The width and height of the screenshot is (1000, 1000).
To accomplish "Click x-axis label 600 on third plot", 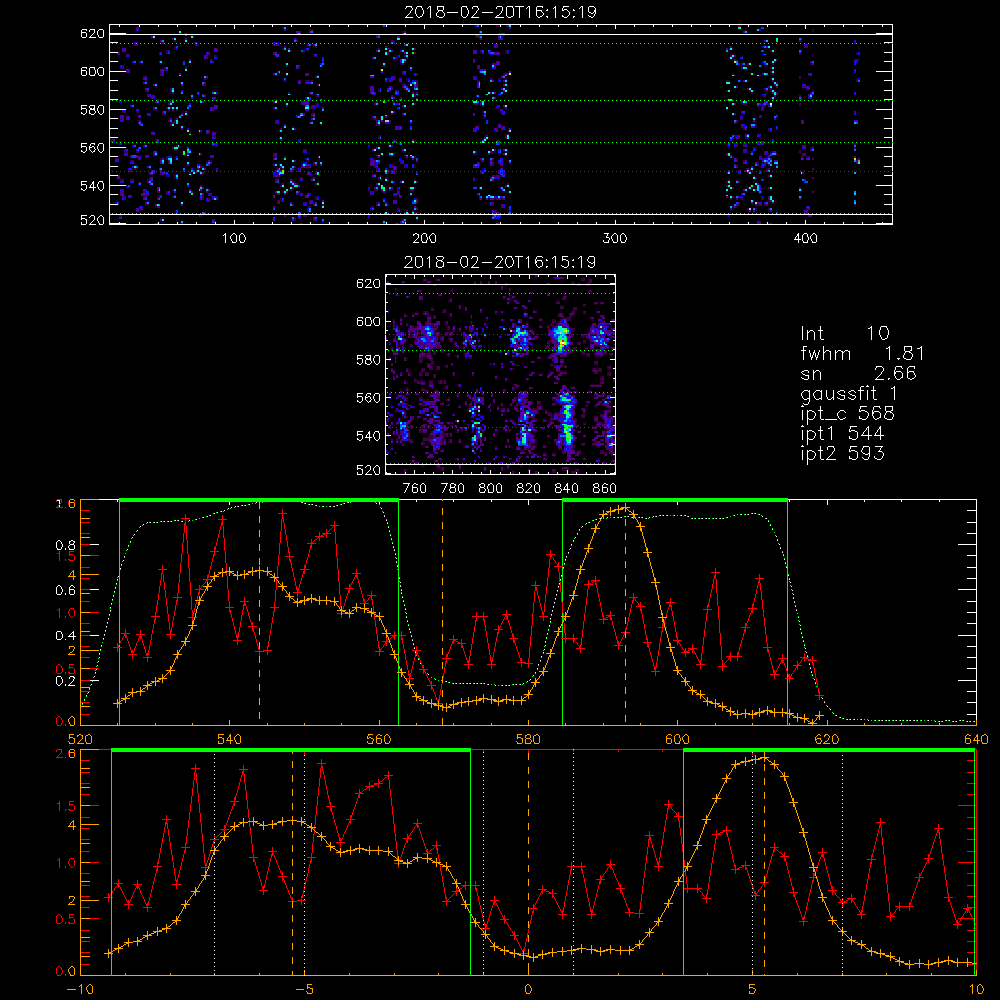I will pos(677,739).
